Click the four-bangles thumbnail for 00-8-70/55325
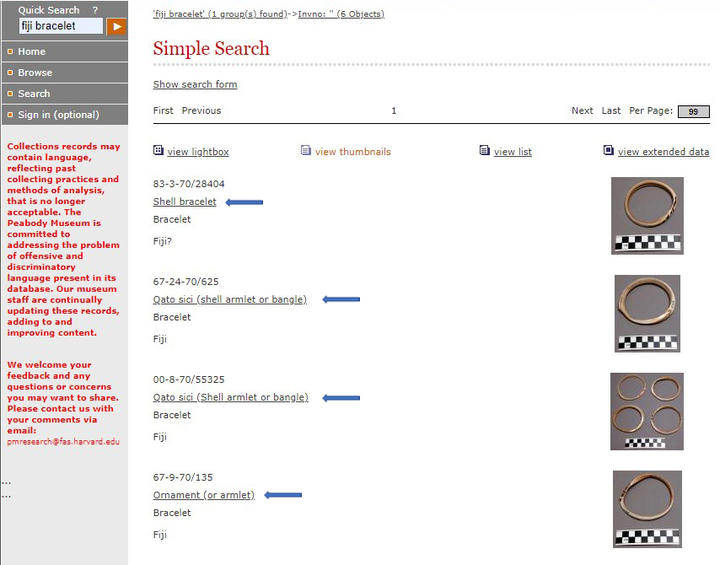This screenshot has width=720, height=565. click(647, 412)
